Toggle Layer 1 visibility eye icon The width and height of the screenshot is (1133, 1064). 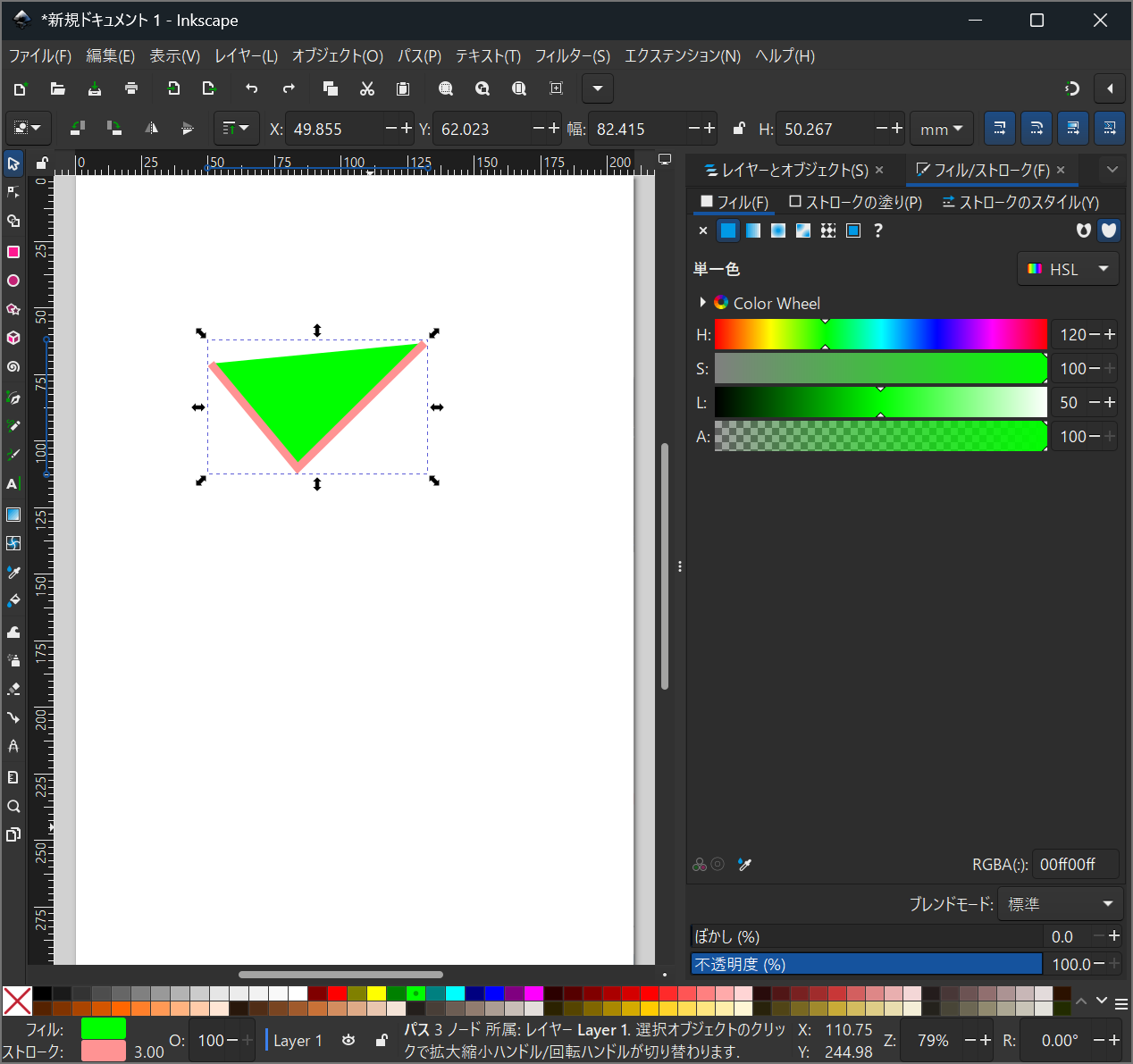[x=348, y=1040]
